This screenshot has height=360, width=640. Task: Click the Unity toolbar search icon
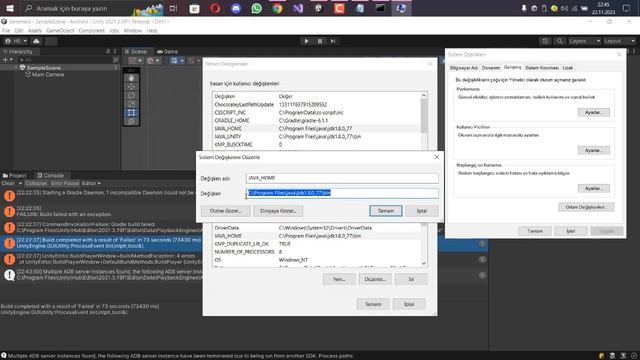coord(560,41)
